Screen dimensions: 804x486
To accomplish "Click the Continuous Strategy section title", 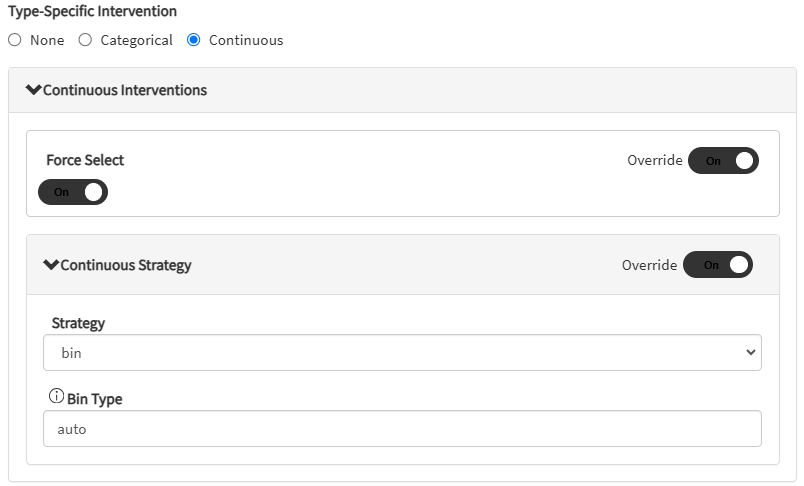I will [x=126, y=265].
